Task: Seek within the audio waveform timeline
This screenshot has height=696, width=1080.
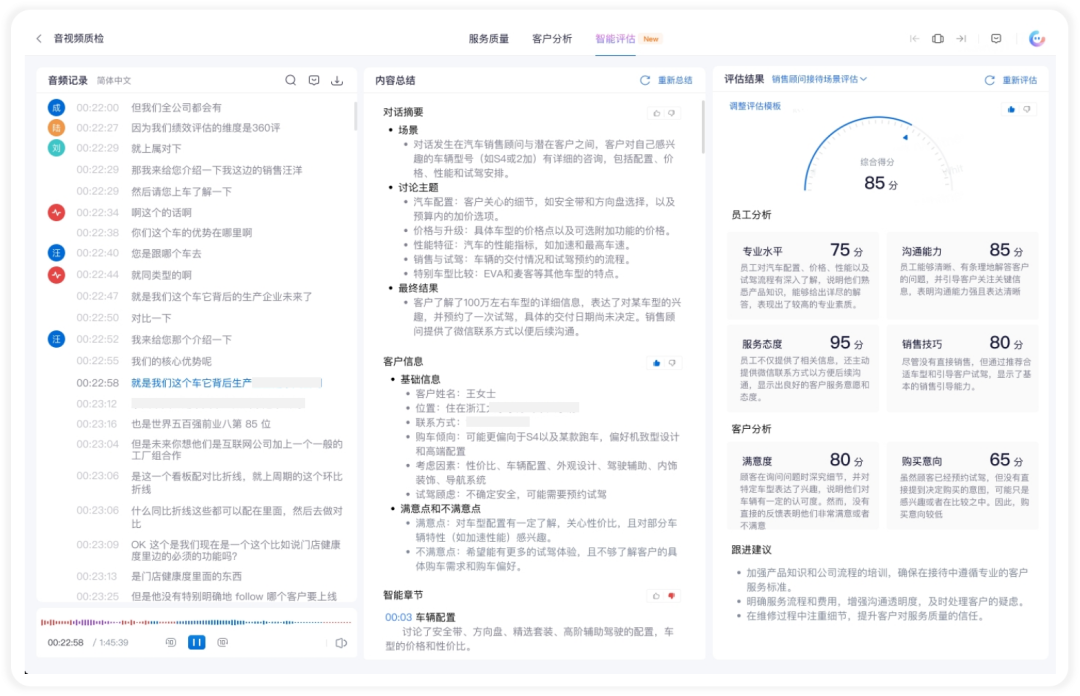Action: (x=196, y=622)
